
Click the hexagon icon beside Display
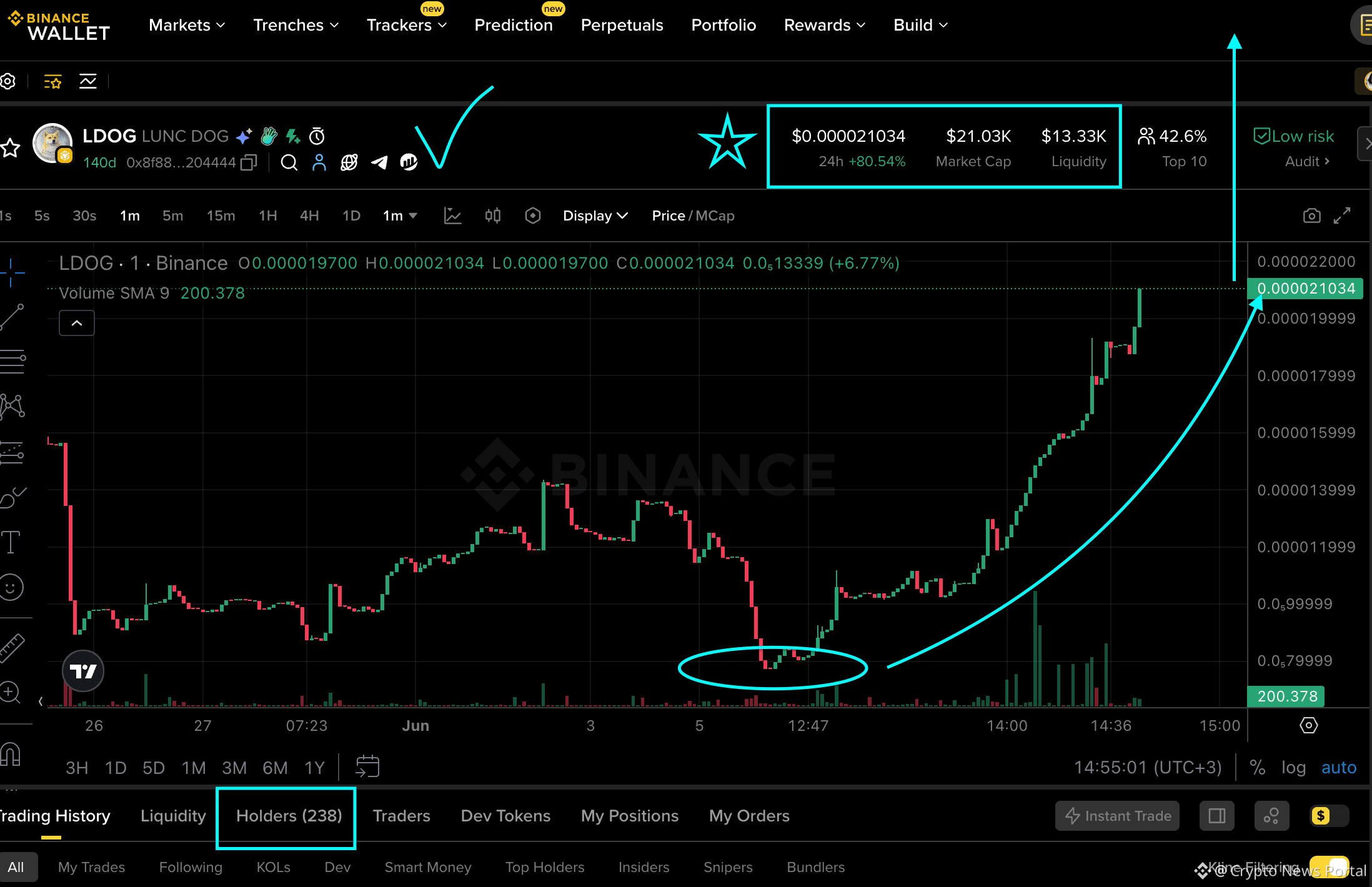(533, 216)
